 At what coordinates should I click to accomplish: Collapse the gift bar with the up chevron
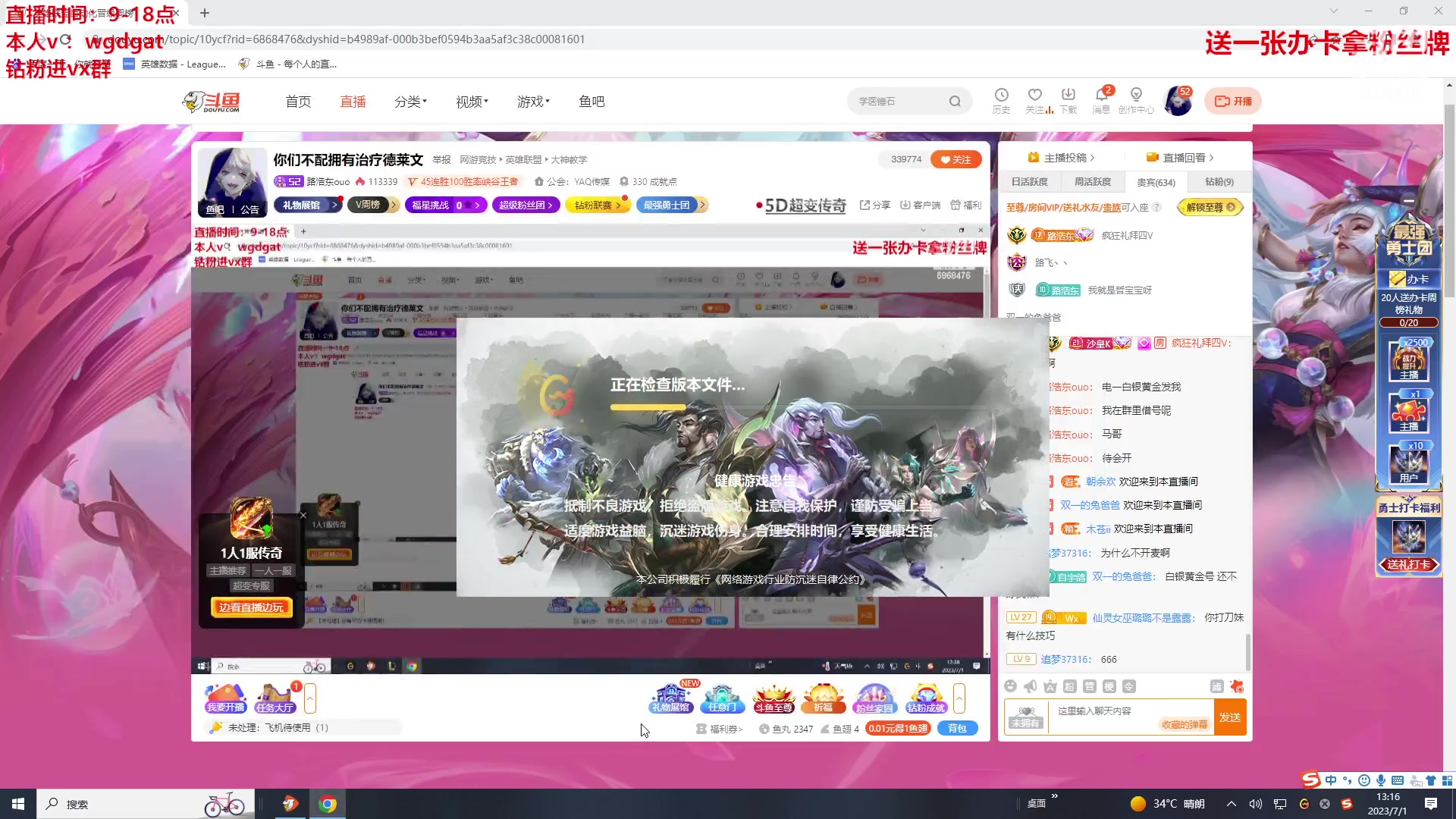coord(960,698)
